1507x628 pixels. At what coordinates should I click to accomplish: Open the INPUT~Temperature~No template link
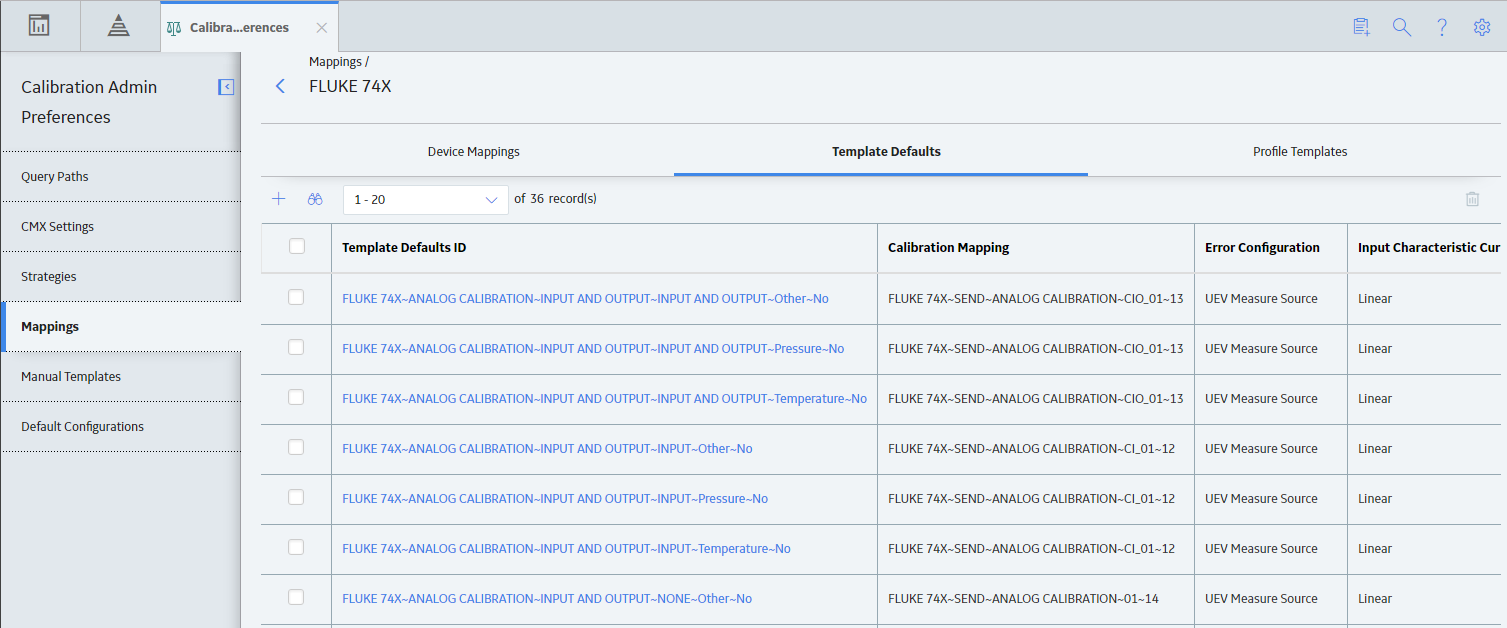[x=566, y=549]
